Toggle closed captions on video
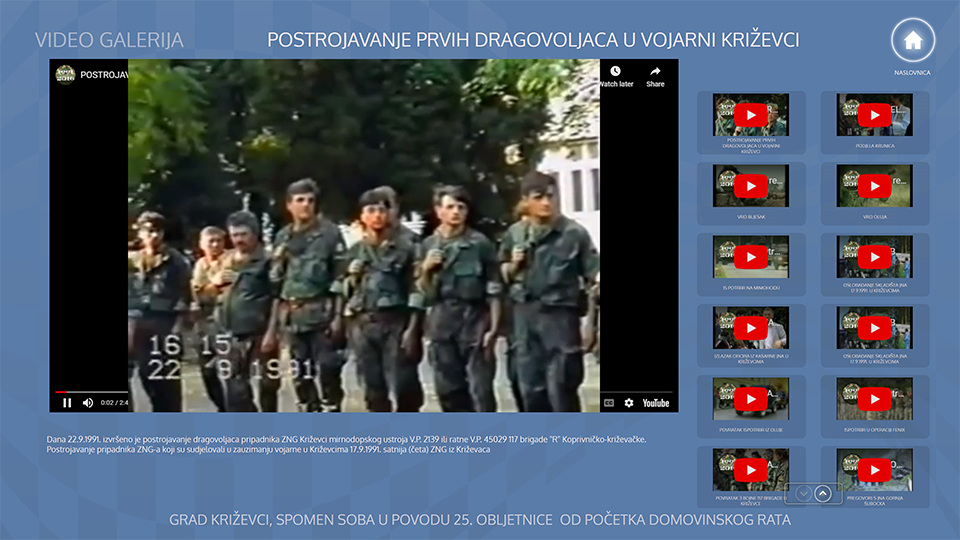 [x=608, y=403]
